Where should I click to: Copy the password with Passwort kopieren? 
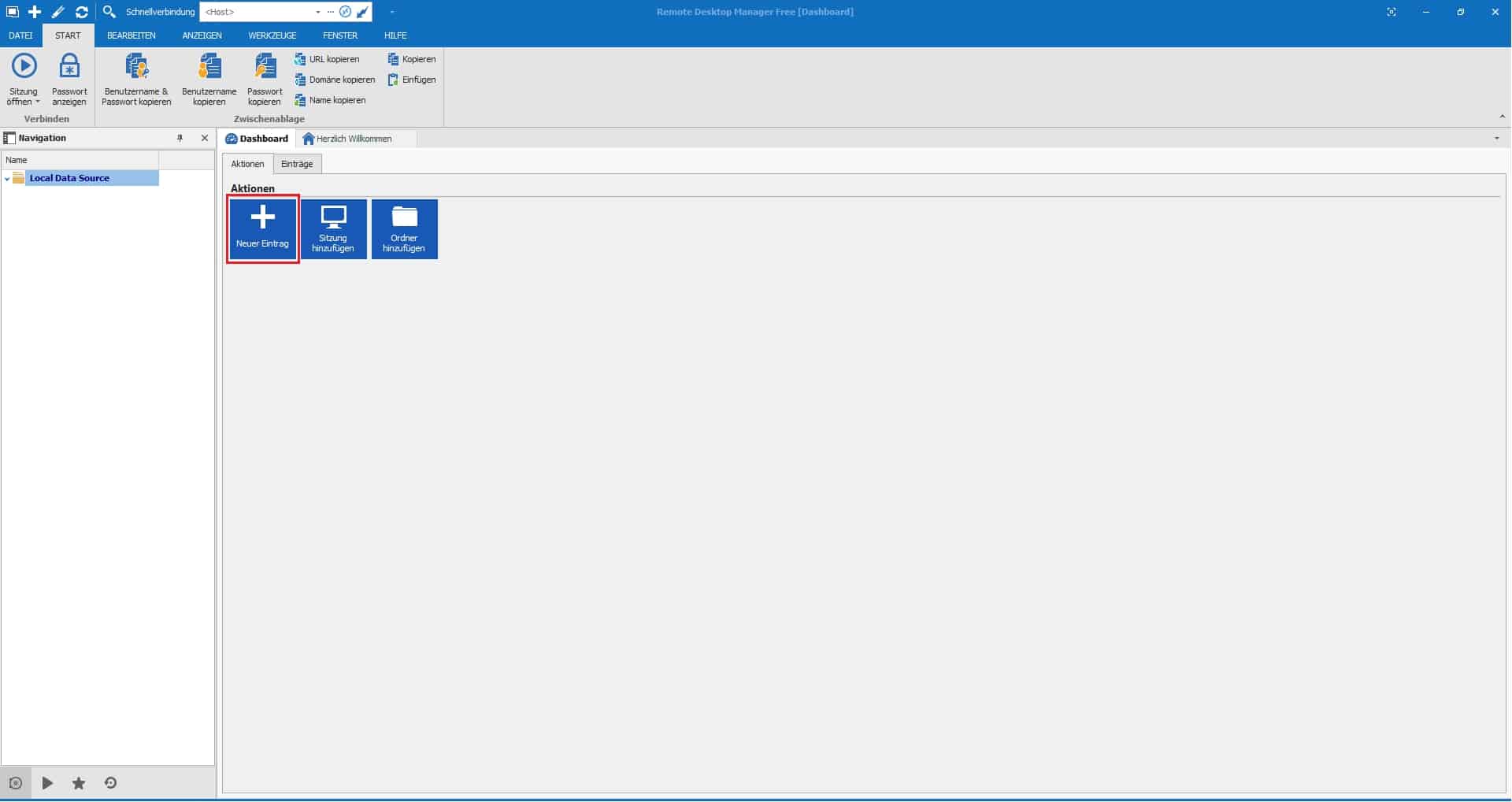pyautogui.click(x=264, y=79)
